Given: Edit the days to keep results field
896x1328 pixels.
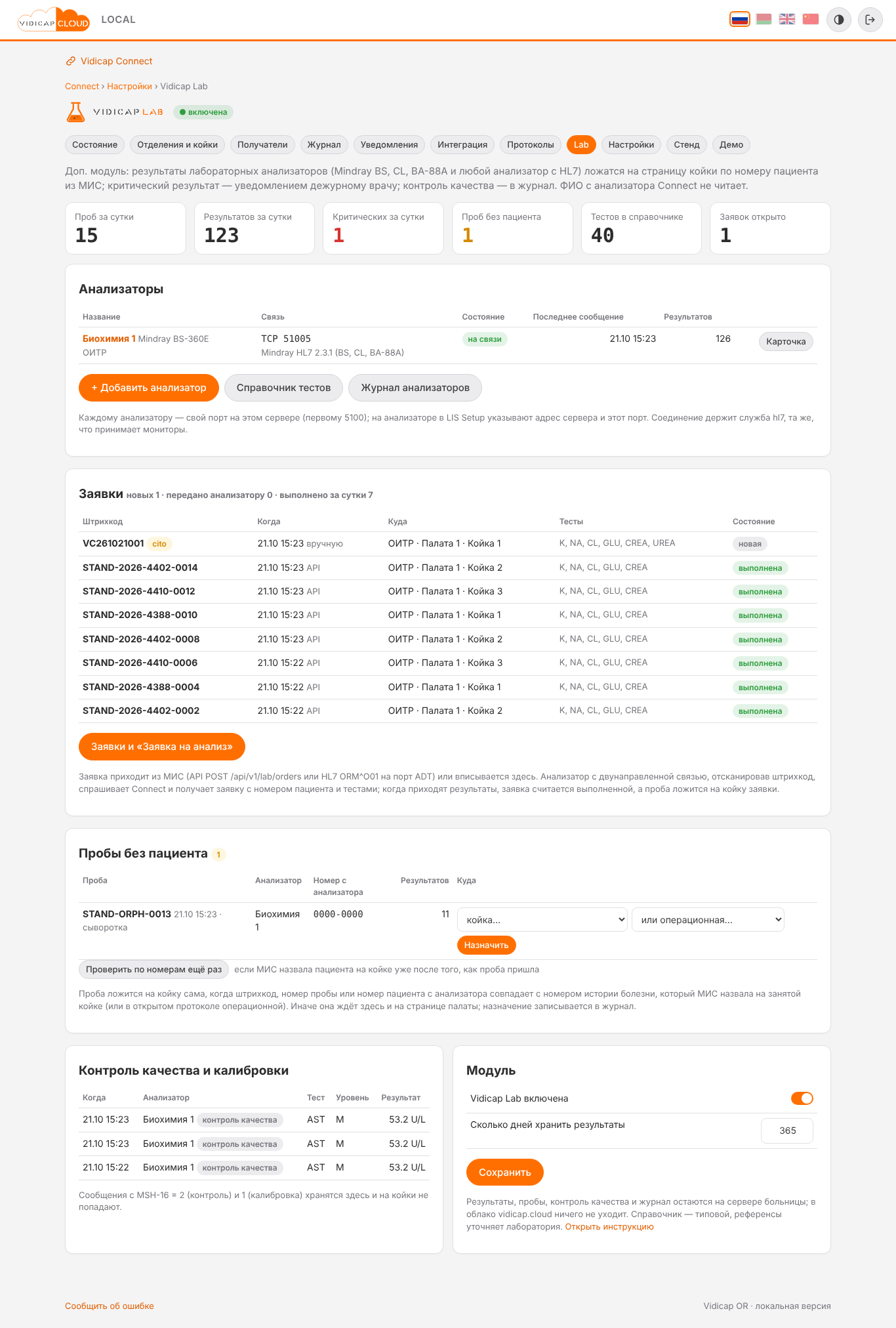Looking at the screenshot, I should (x=787, y=1131).
